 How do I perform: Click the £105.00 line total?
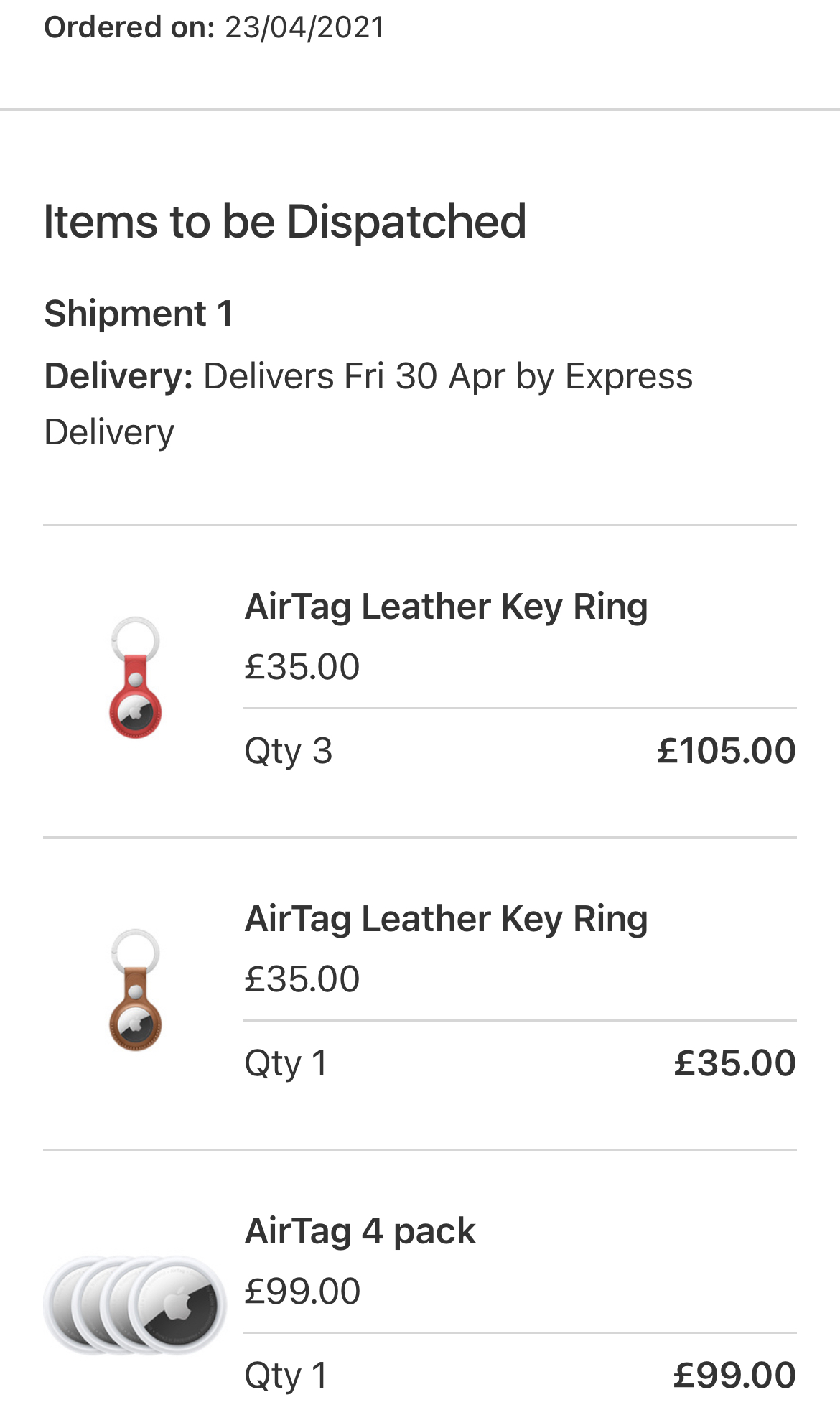click(726, 751)
